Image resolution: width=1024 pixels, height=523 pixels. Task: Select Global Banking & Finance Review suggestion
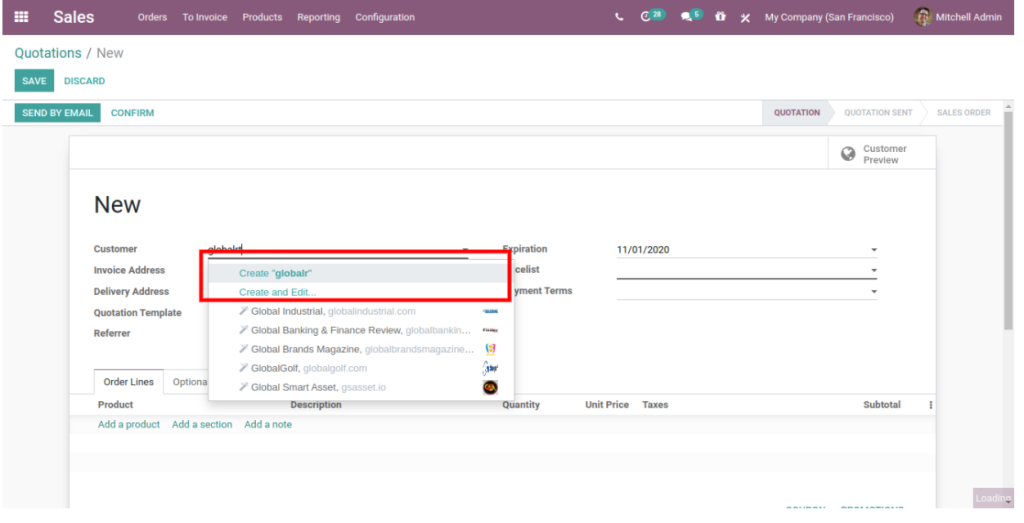click(361, 330)
